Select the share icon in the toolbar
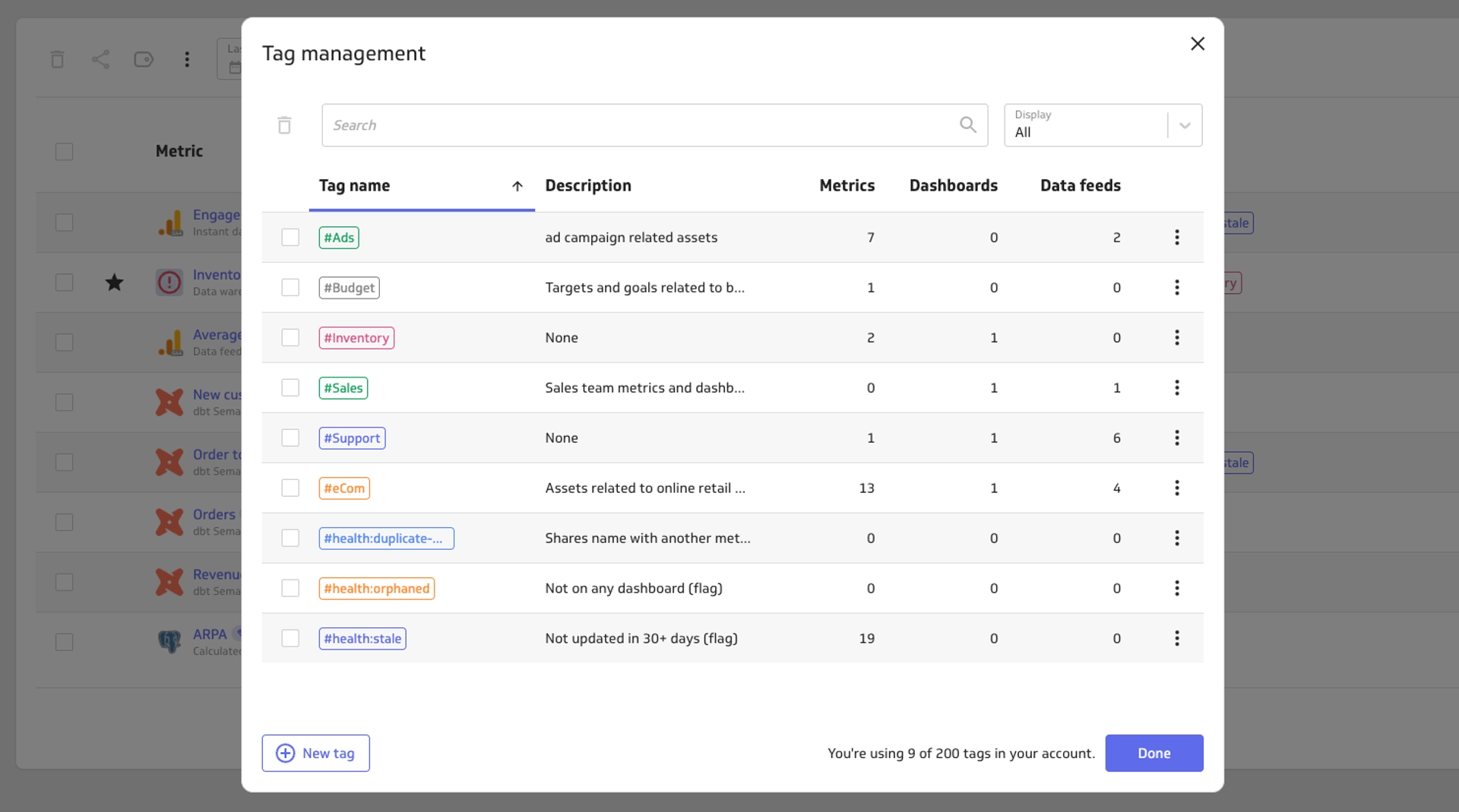 100,58
